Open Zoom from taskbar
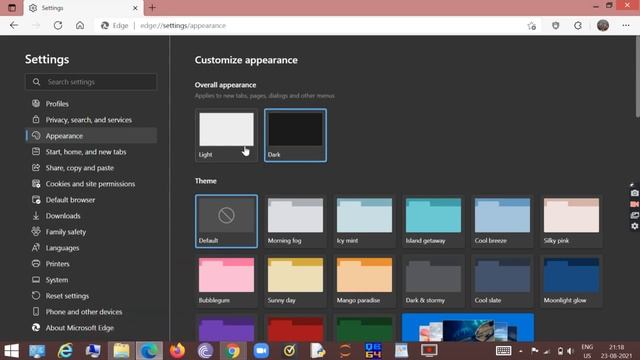This screenshot has height=360, width=640. pyautogui.click(x=261, y=351)
